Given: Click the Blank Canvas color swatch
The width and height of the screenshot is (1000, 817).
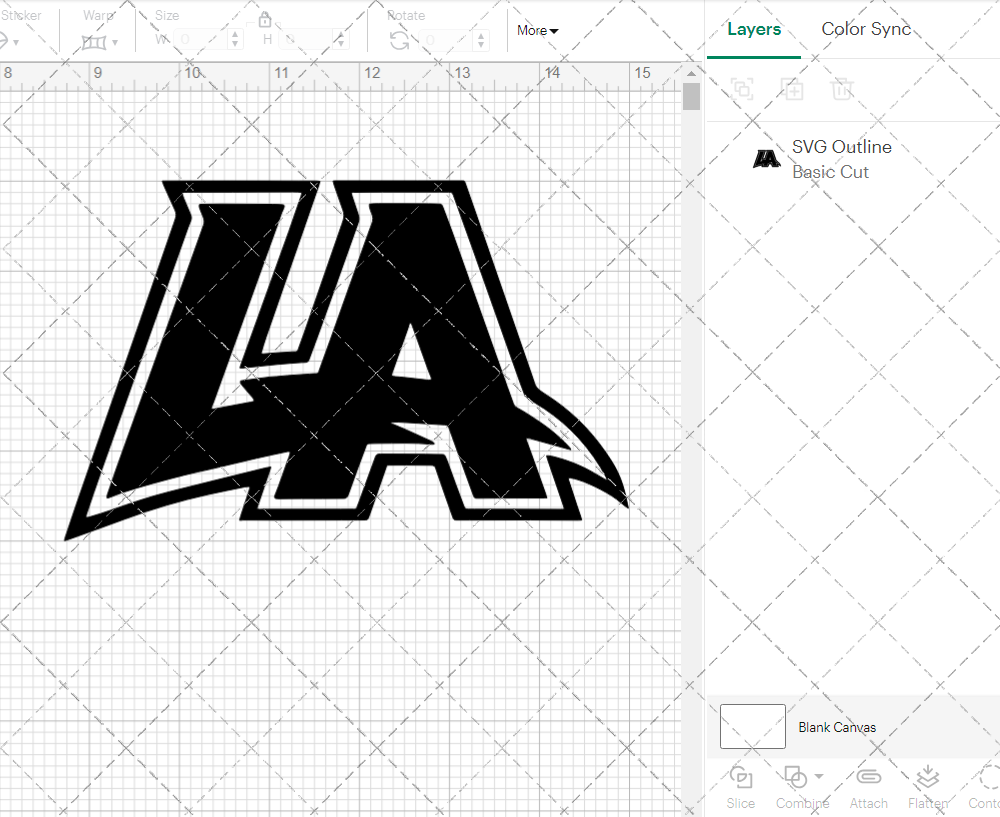Looking at the screenshot, I should click(x=752, y=727).
